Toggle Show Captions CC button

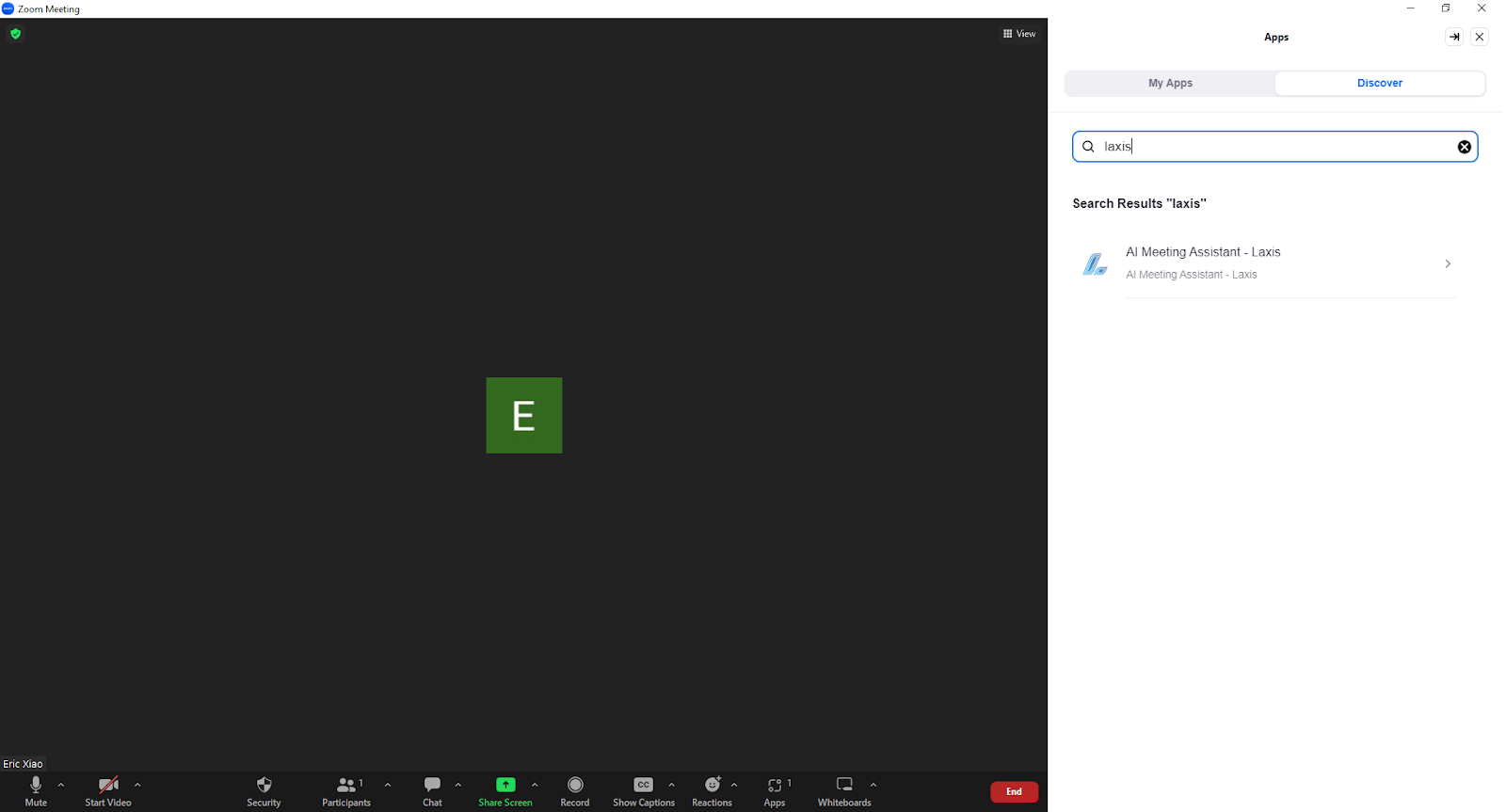[644, 791]
